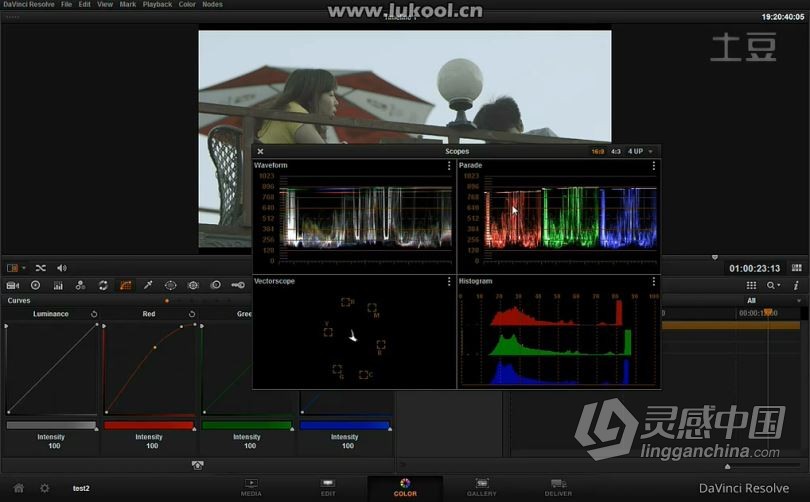Click the orange keyframe playhead marker
The width and height of the screenshot is (810, 502).
(768, 312)
